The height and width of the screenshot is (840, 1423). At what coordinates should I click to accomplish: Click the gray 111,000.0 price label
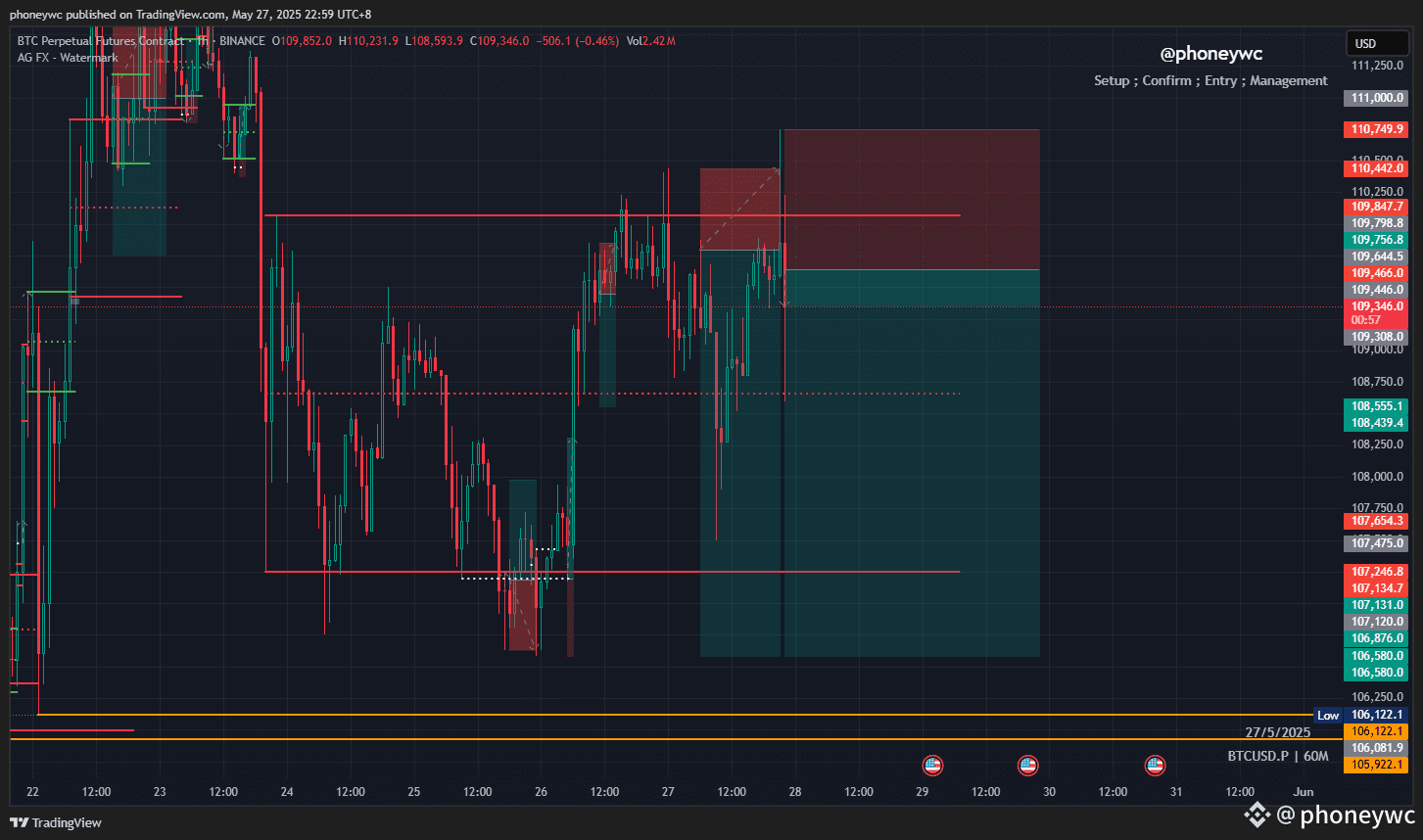(x=1377, y=98)
